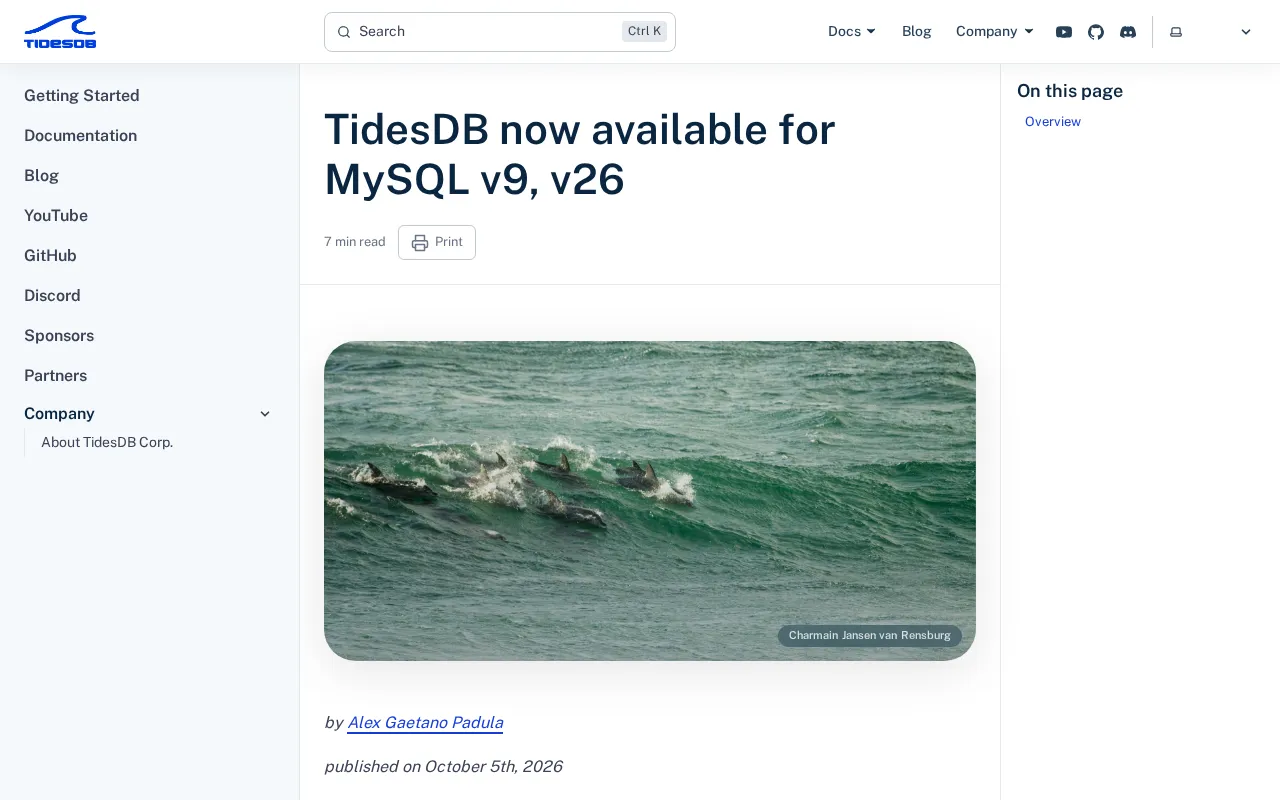Collapse the Company section chevron in the sidebar
Image resolution: width=1280 pixels, height=800 pixels.
[x=265, y=414]
